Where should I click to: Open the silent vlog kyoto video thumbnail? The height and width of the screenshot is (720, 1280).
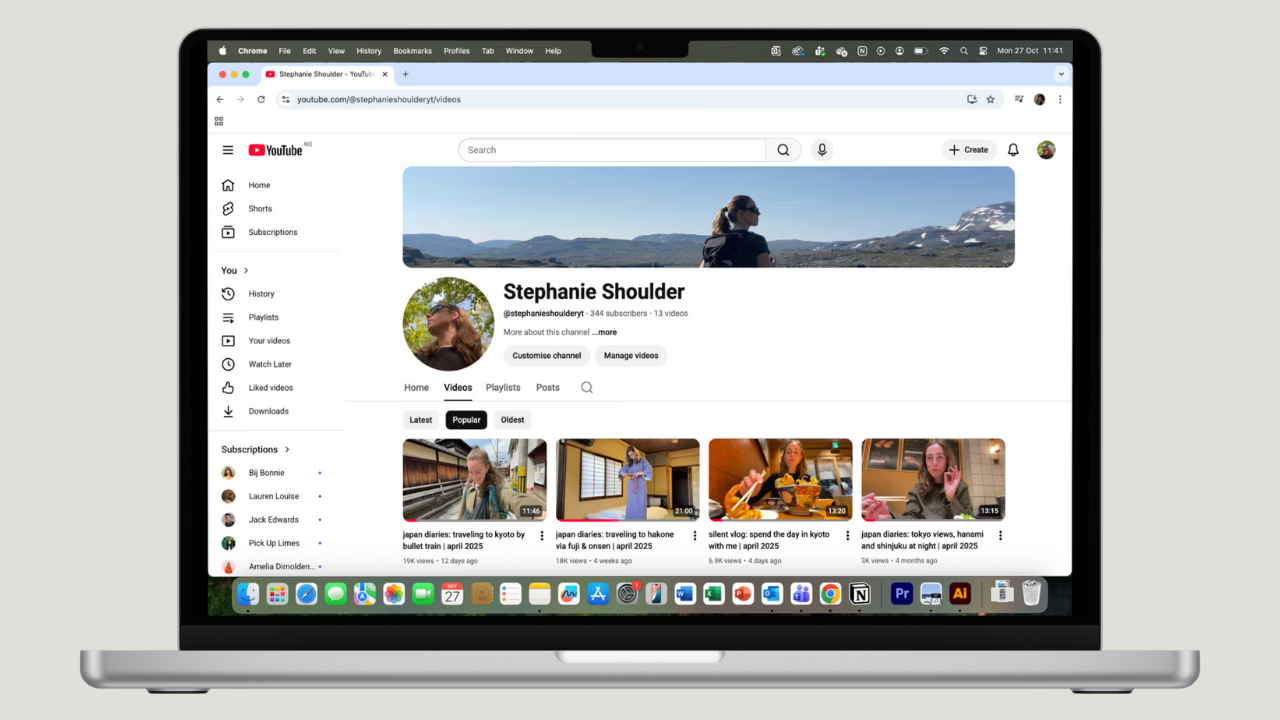[781, 480]
